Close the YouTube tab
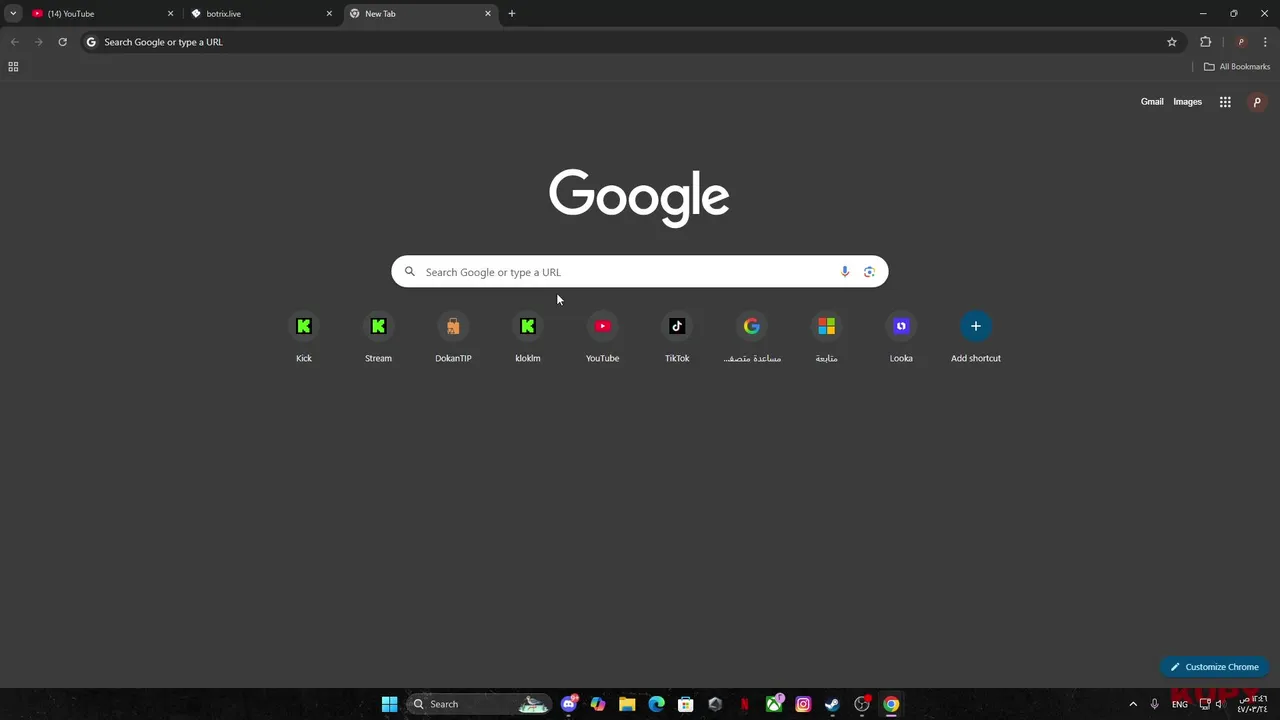This screenshot has height=720, width=1280. pos(170,14)
